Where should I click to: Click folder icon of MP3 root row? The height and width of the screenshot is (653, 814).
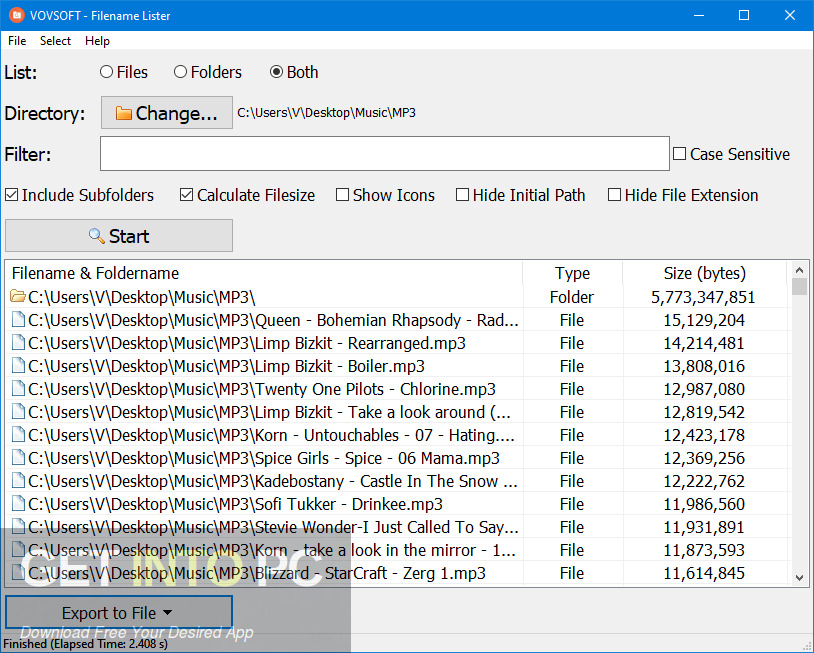coord(18,297)
